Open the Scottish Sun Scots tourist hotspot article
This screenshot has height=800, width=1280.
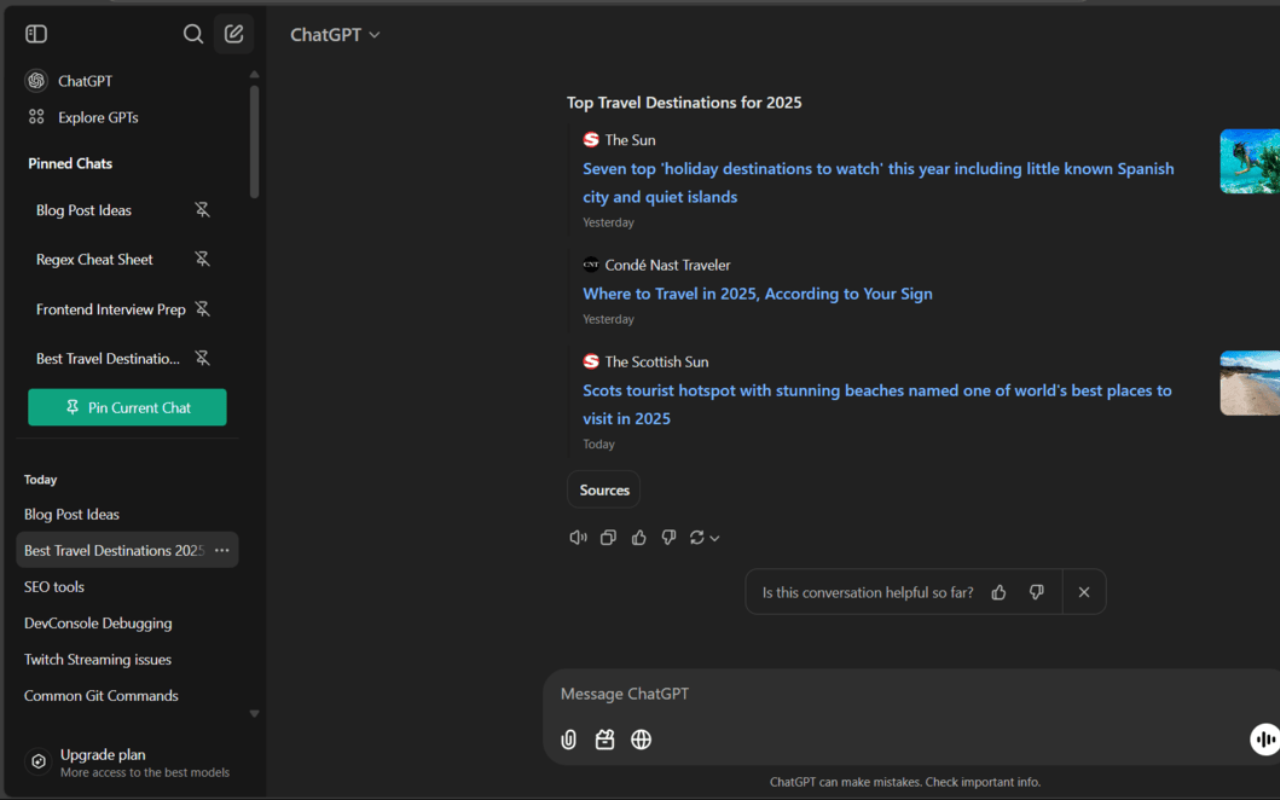point(877,404)
